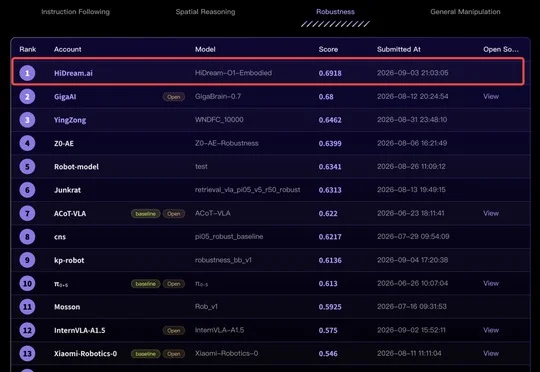Select the Robot-model account name
The image size is (540, 372).
pyautogui.click(x=76, y=167)
